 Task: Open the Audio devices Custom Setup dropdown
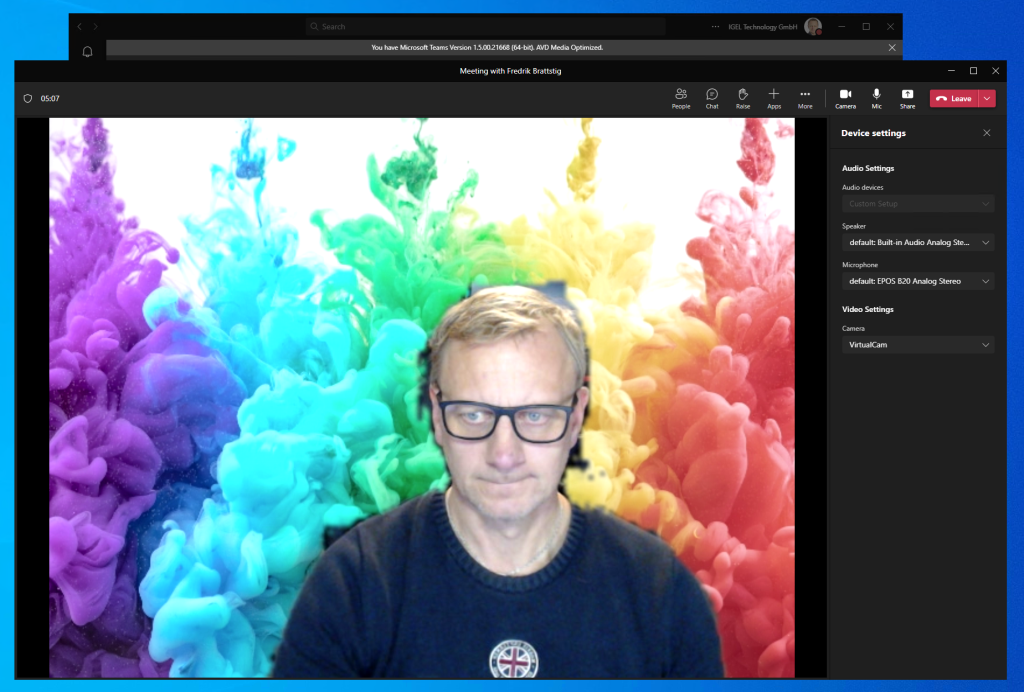click(917, 204)
